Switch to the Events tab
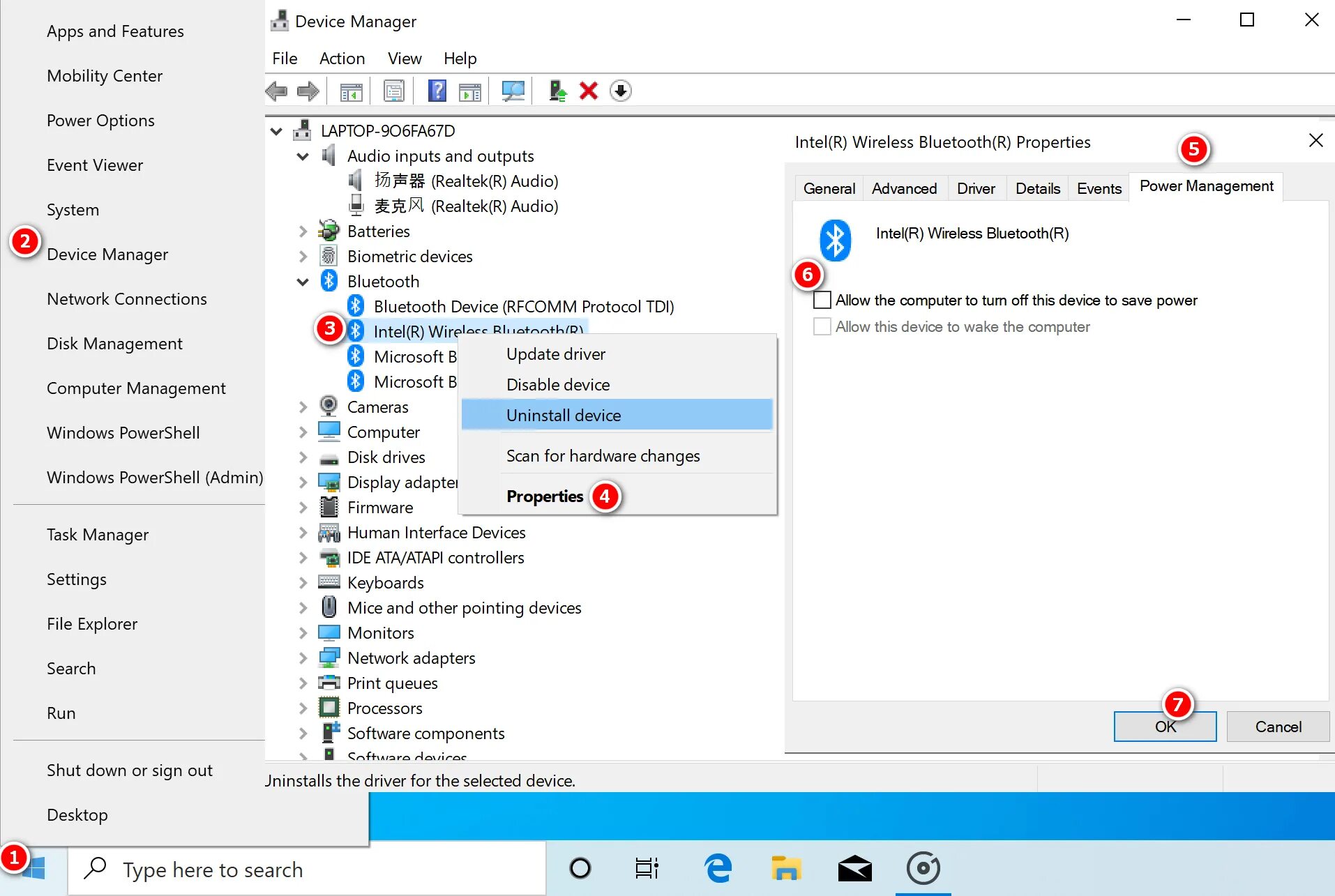 pyautogui.click(x=1099, y=188)
